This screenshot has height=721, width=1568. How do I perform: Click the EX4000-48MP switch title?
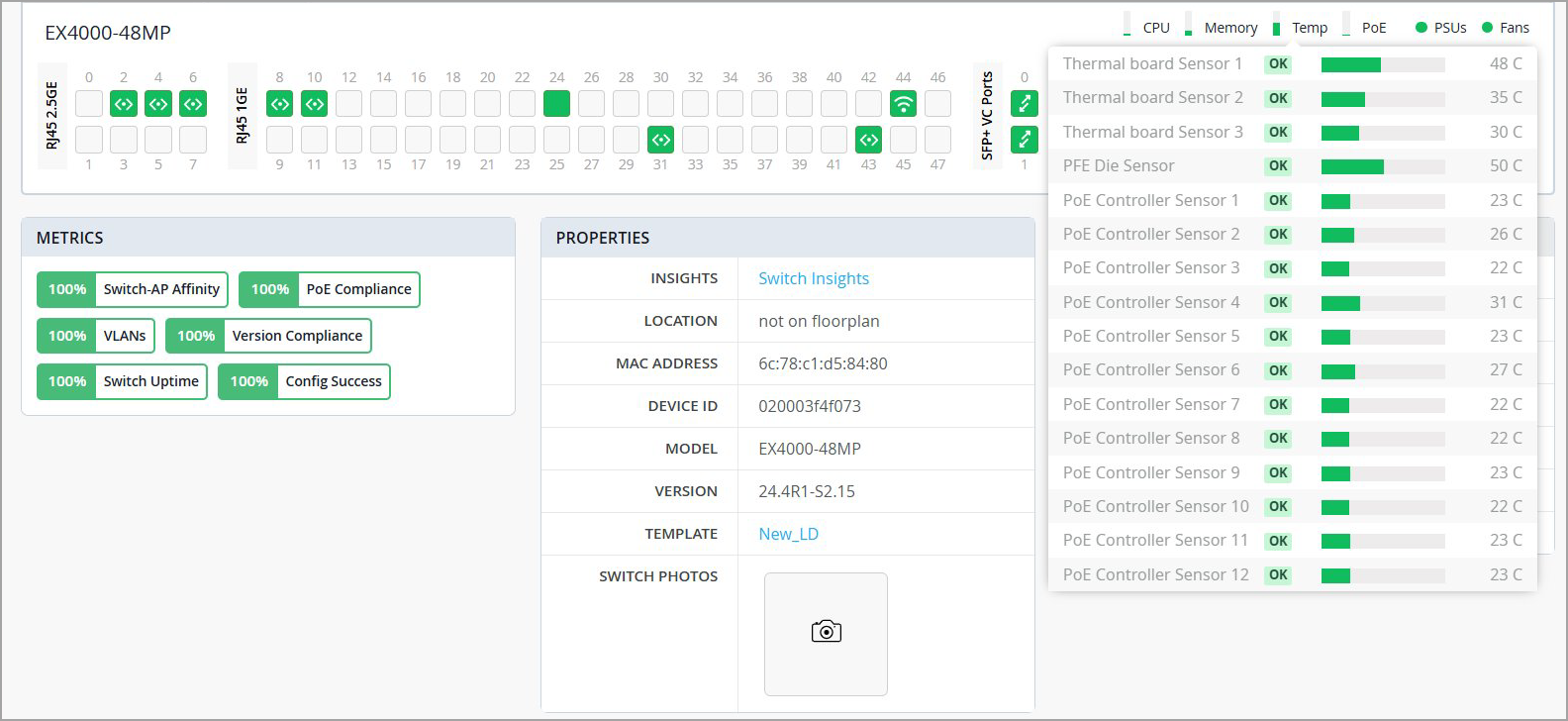click(108, 33)
